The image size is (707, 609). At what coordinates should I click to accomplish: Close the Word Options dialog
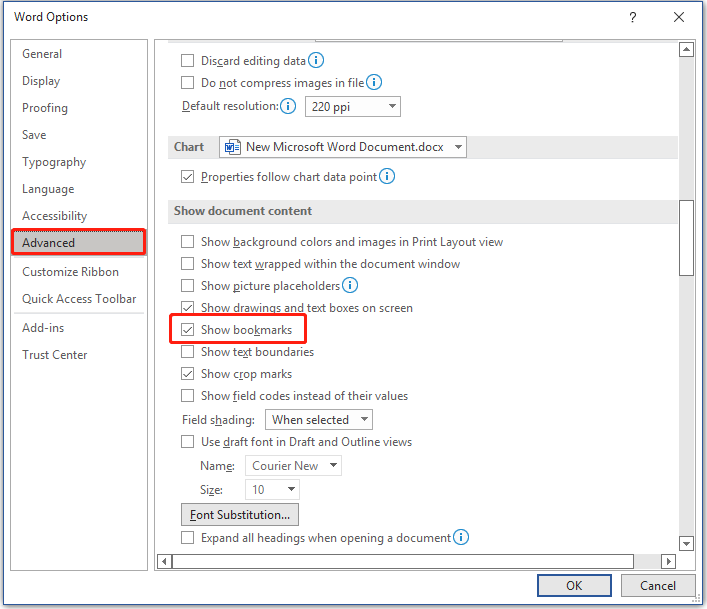pos(679,17)
